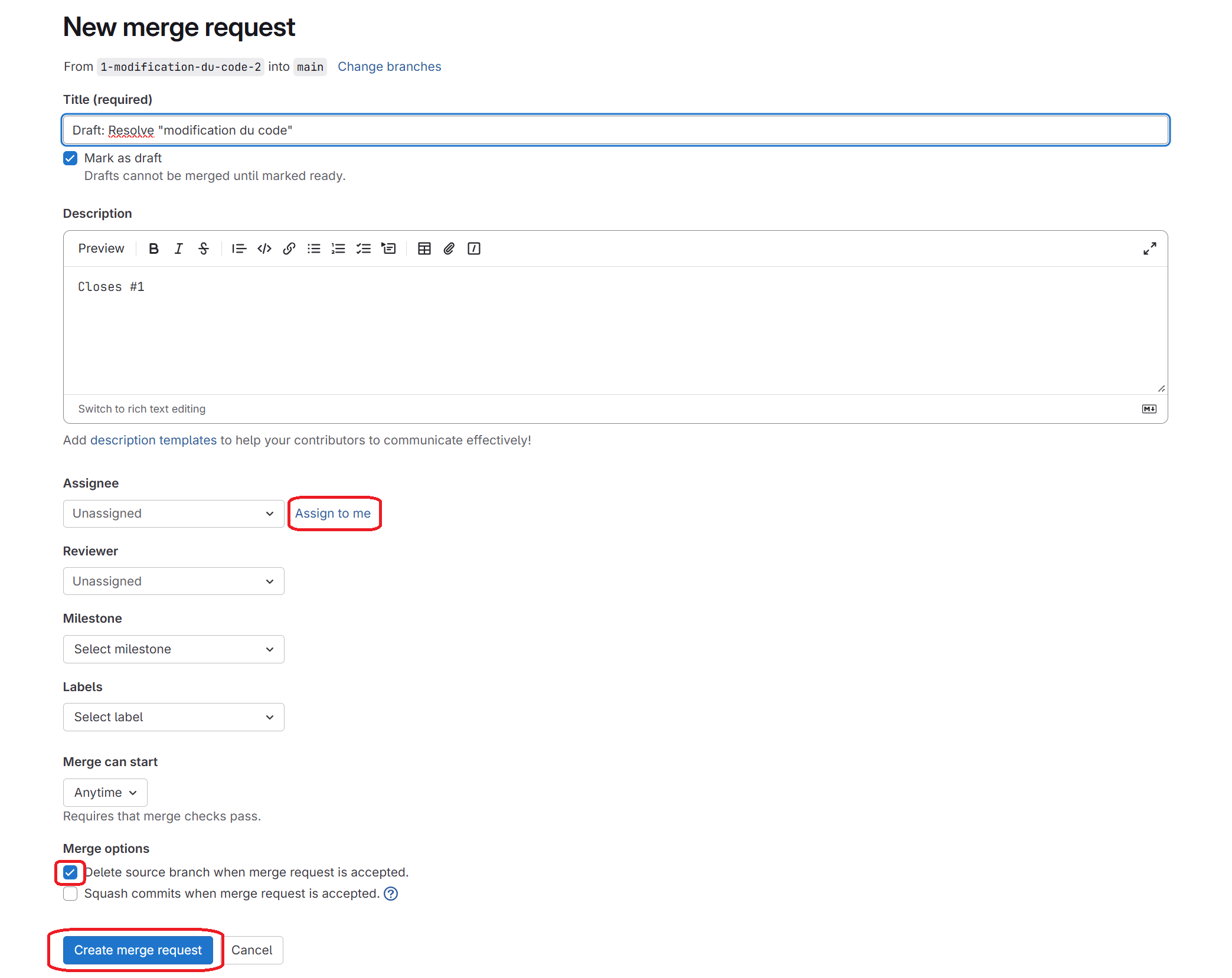Apply strikethrough formatting

204,248
